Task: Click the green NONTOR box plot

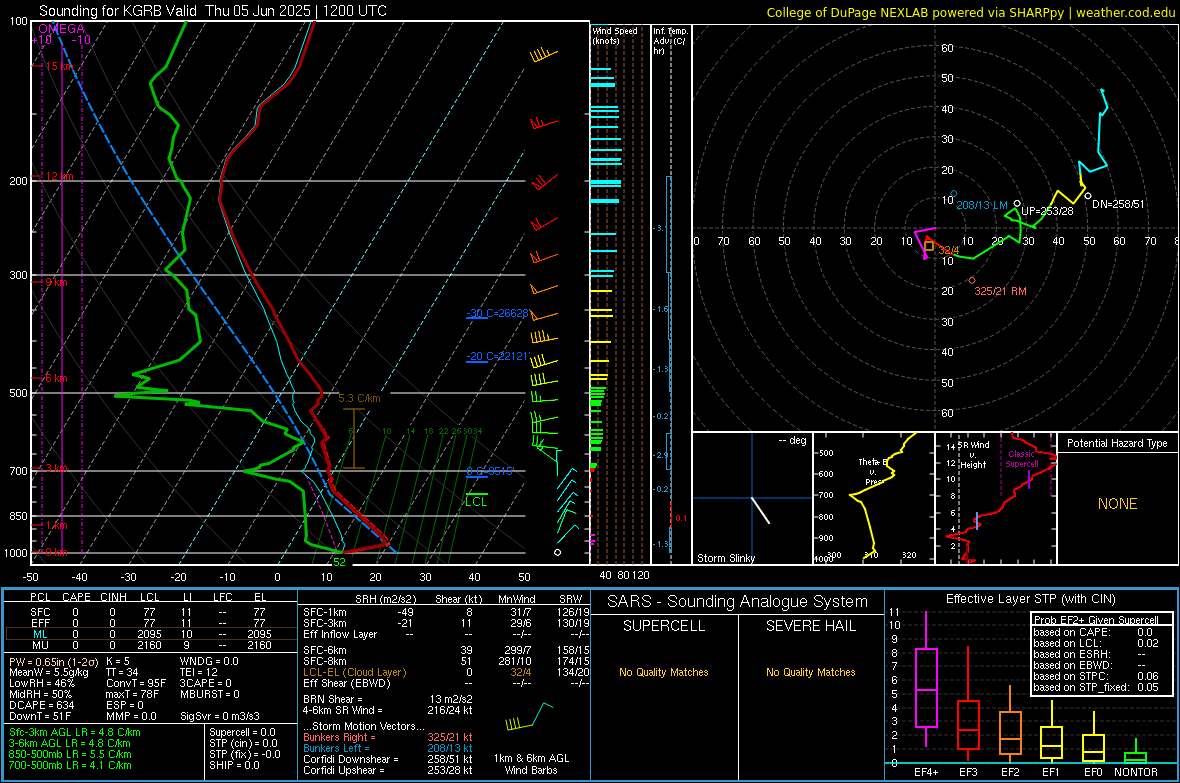Action: pyautogui.click(x=1136, y=753)
